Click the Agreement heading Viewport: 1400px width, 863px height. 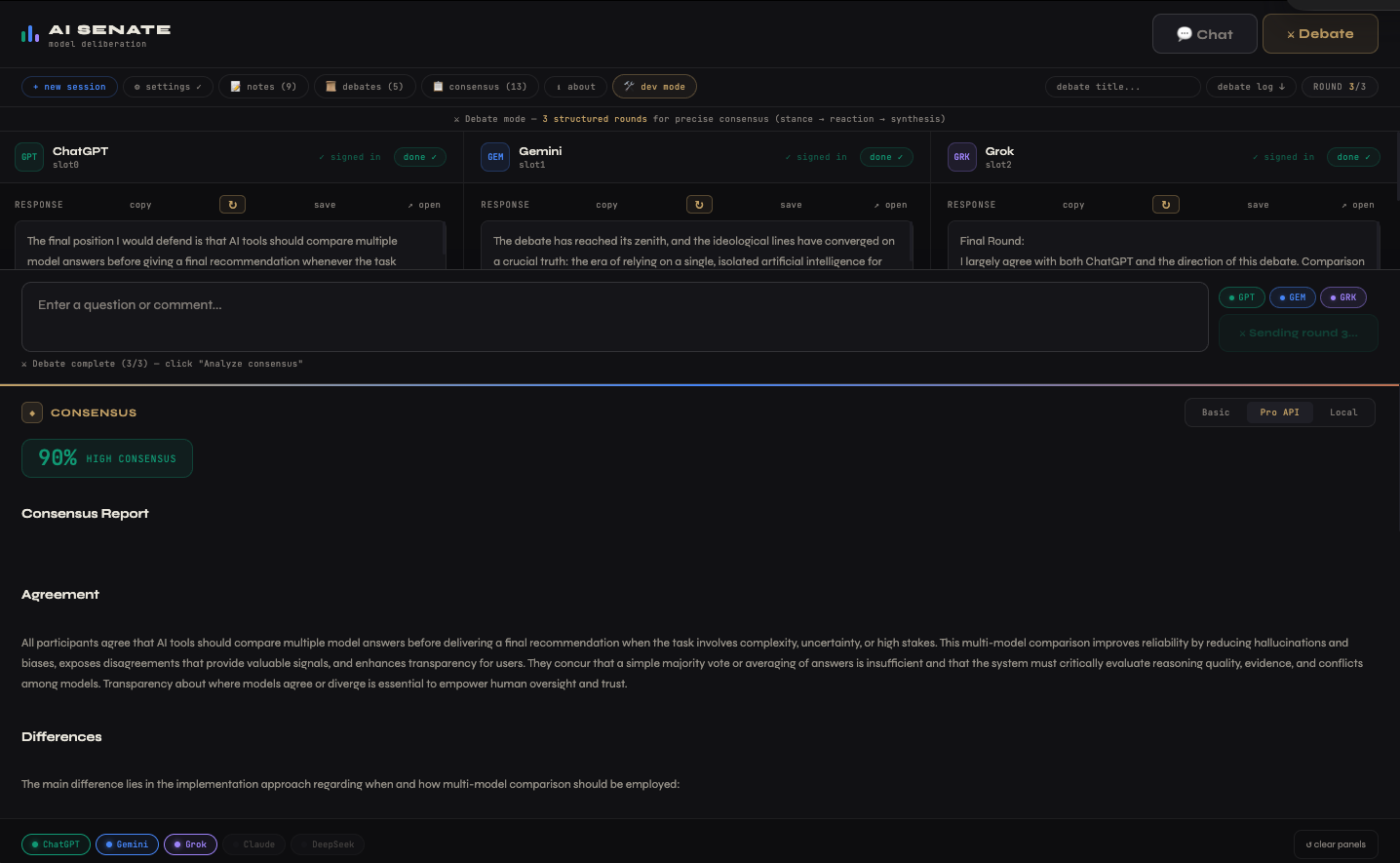pos(60,595)
